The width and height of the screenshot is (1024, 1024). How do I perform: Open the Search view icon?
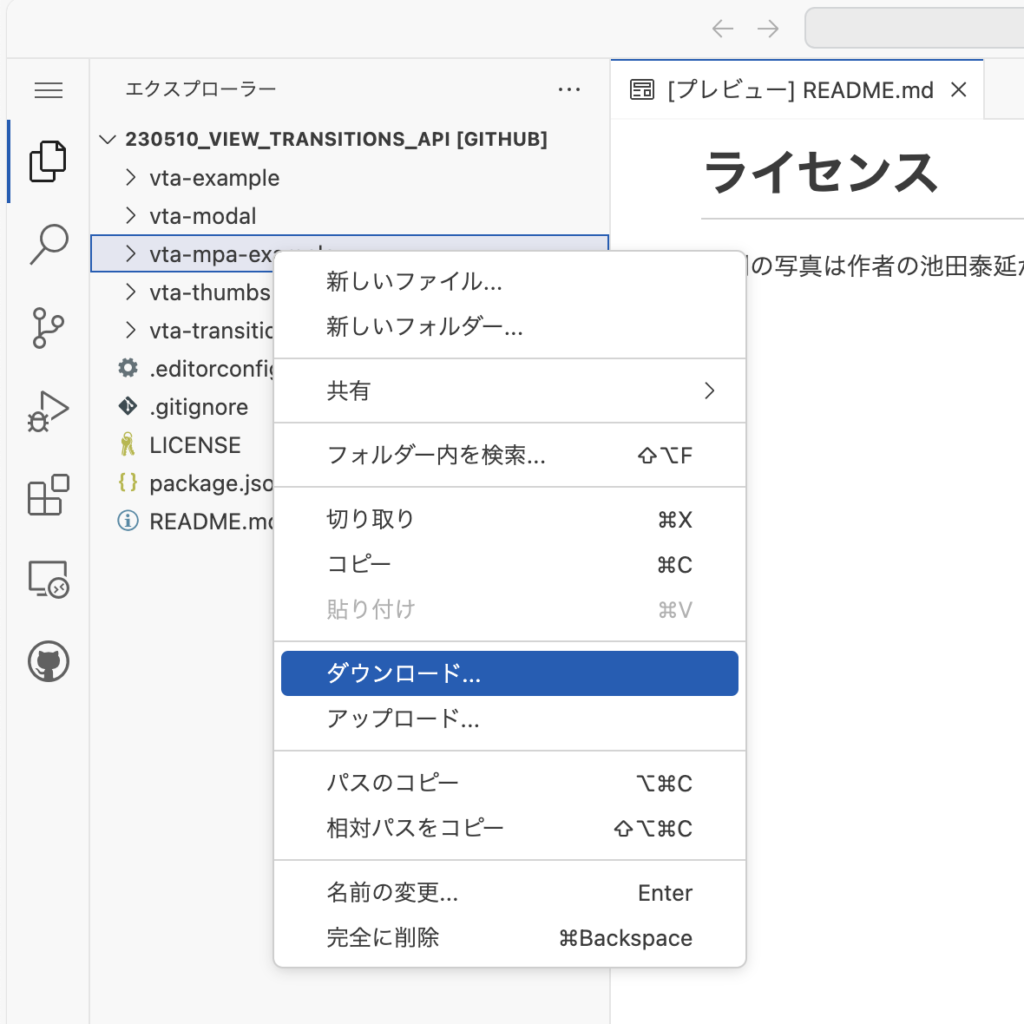[x=48, y=244]
